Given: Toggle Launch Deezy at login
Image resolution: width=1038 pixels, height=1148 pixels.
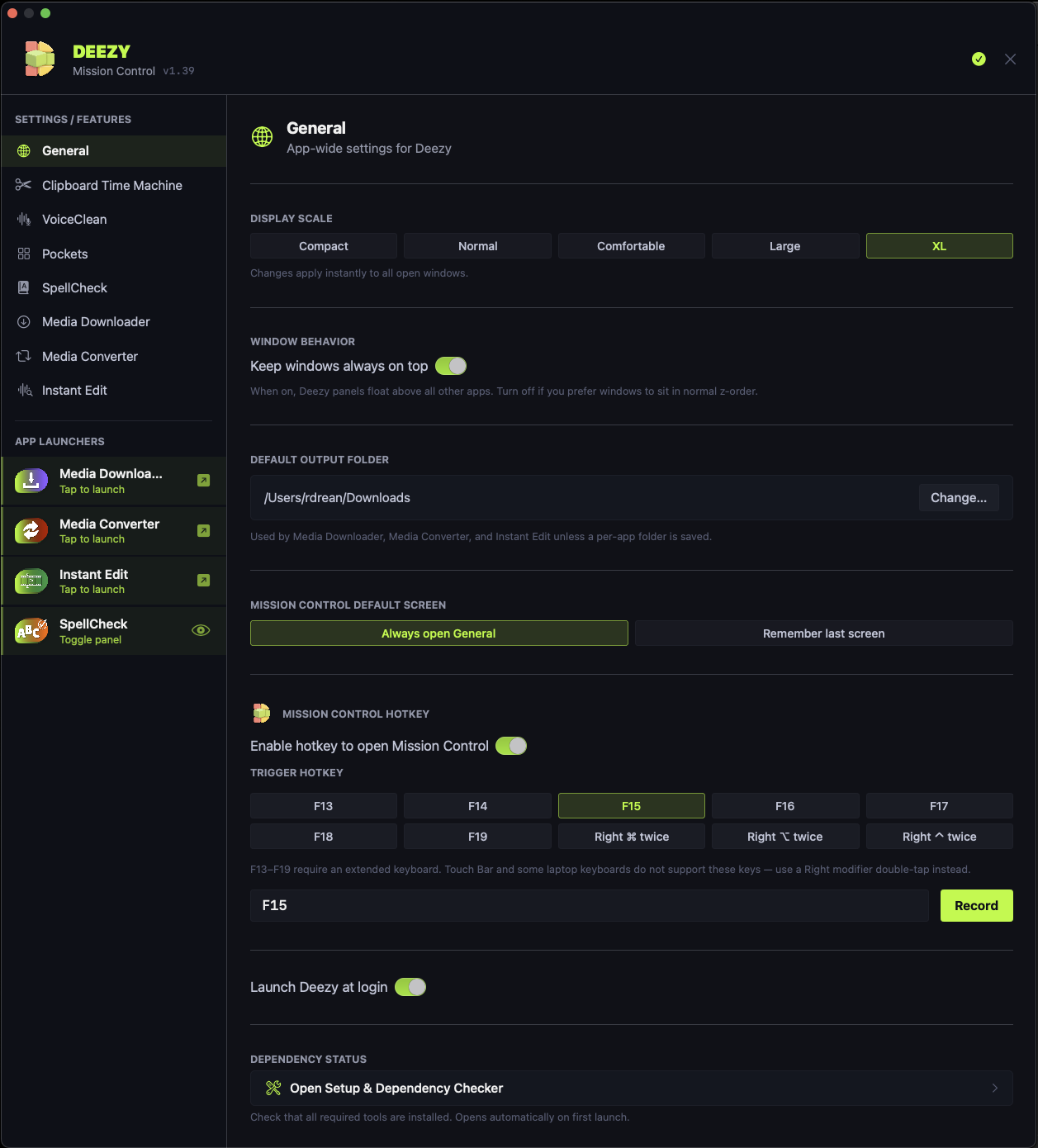Looking at the screenshot, I should point(410,987).
